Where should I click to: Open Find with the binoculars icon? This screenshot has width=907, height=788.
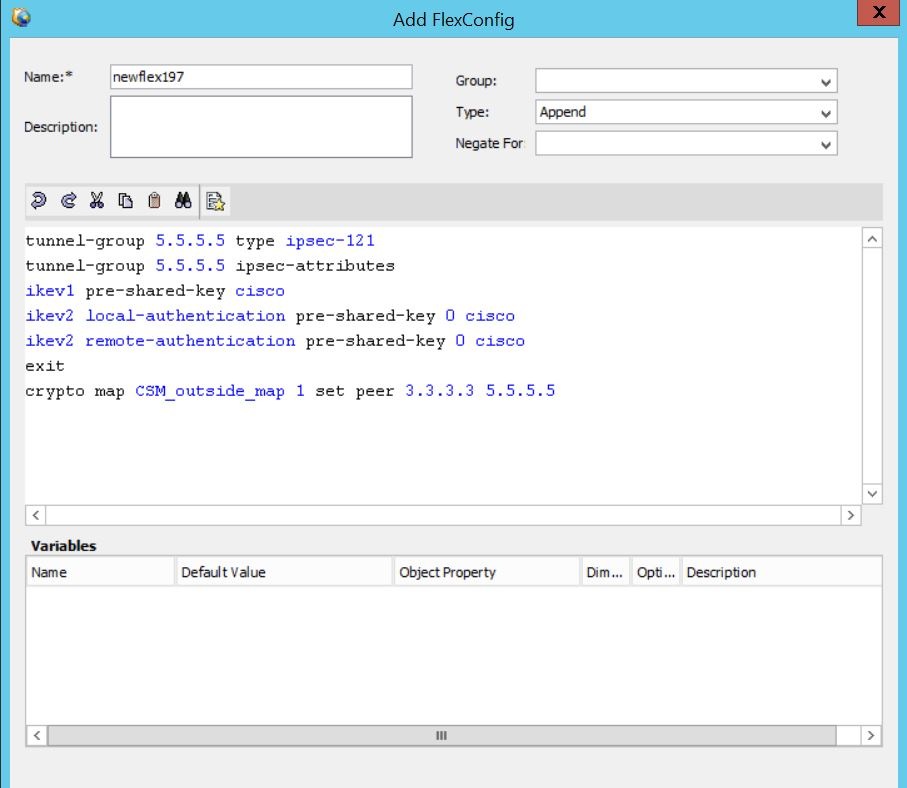183,201
